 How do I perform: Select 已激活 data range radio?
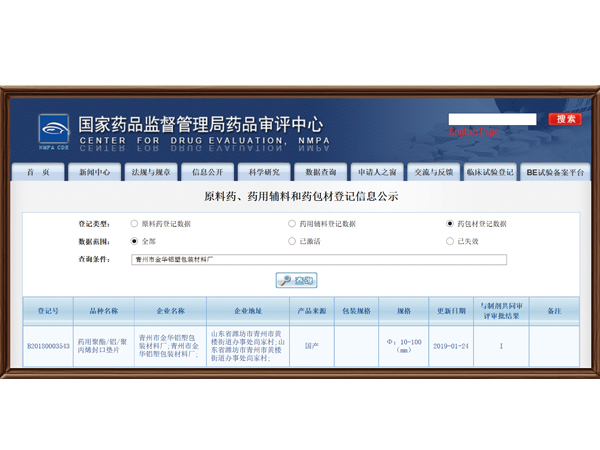click(x=292, y=241)
